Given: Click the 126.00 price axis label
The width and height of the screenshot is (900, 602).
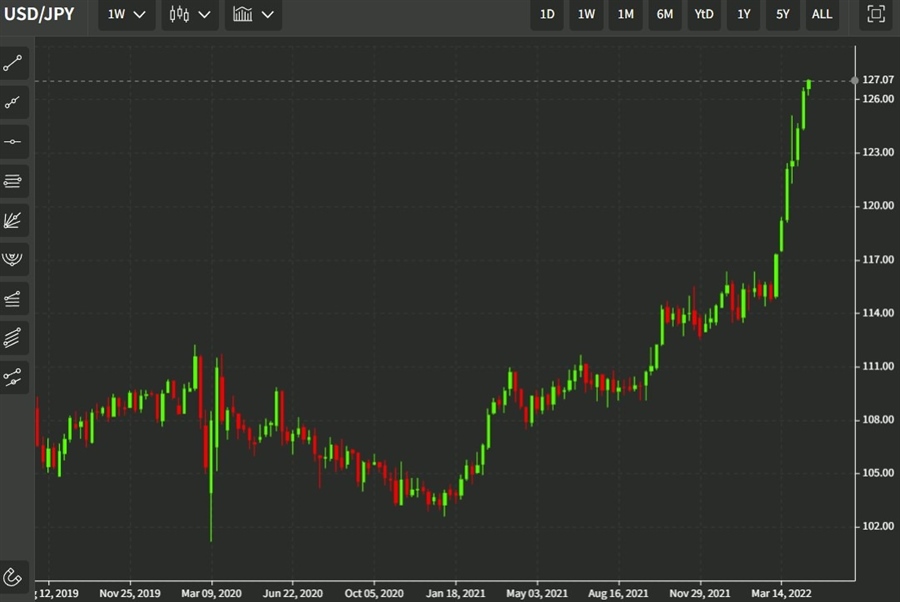Looking at the screenshot, I should (x=878, y=99).
